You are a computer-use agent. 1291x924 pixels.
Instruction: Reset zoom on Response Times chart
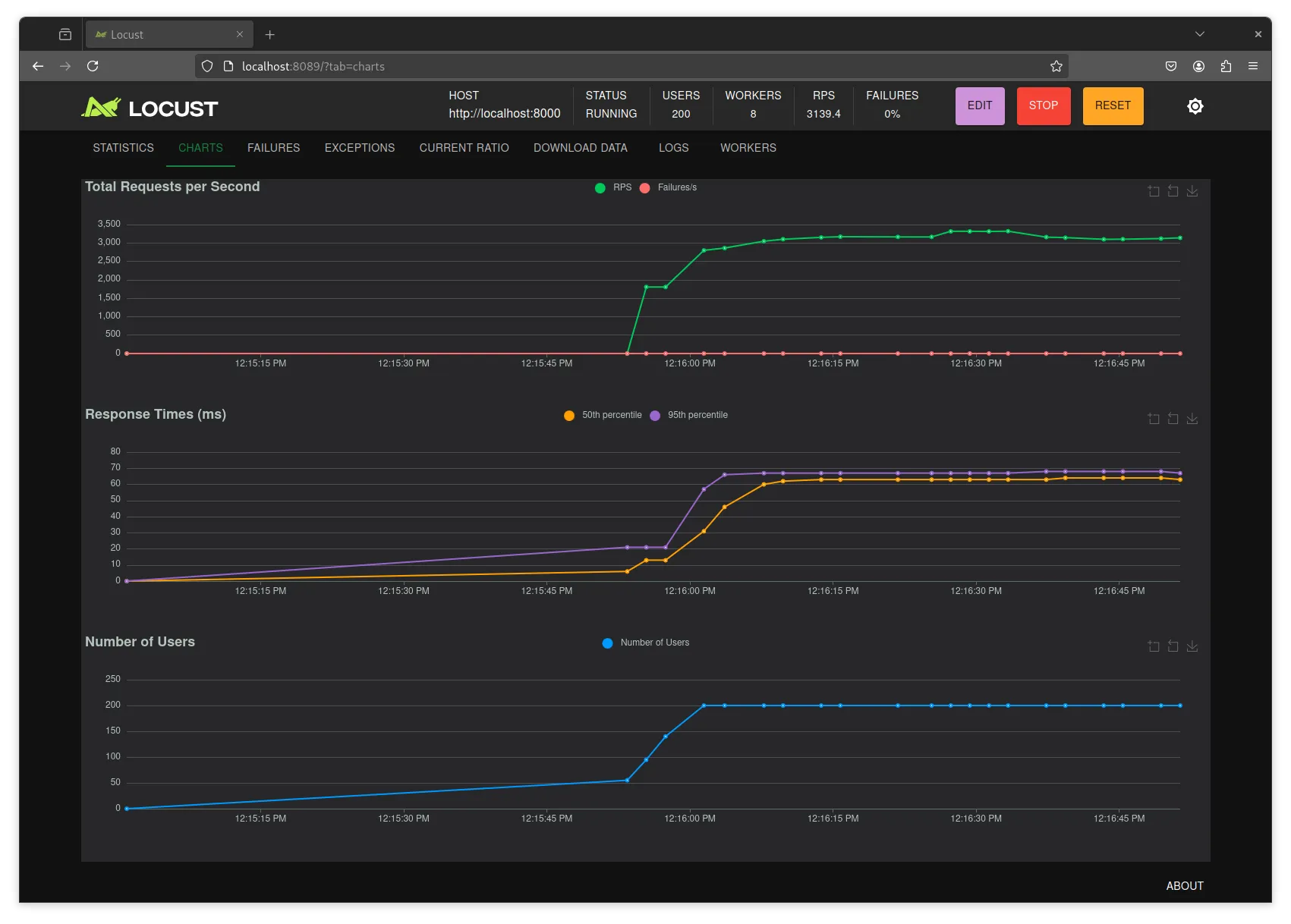point(1173,419)
